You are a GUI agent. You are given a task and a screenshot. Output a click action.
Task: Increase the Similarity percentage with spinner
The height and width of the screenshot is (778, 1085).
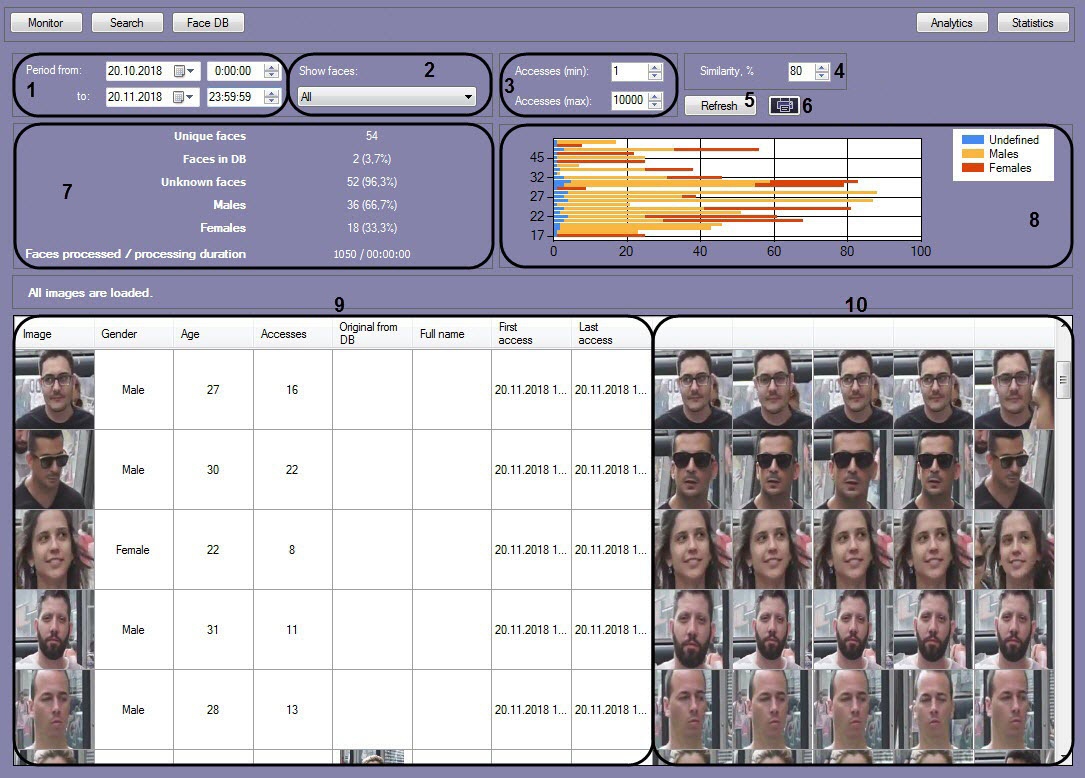822,67
